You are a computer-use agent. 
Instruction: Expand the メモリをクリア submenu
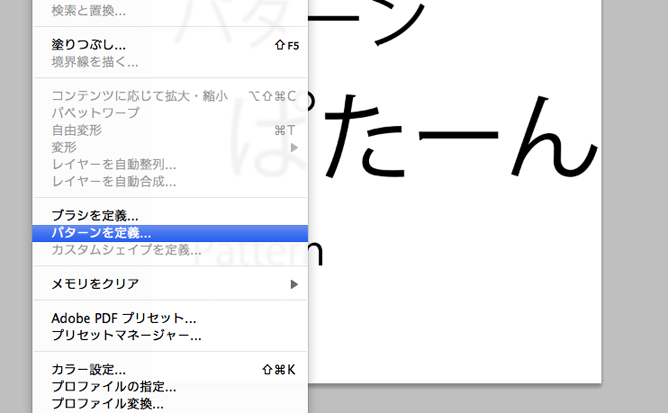[170, 284]
